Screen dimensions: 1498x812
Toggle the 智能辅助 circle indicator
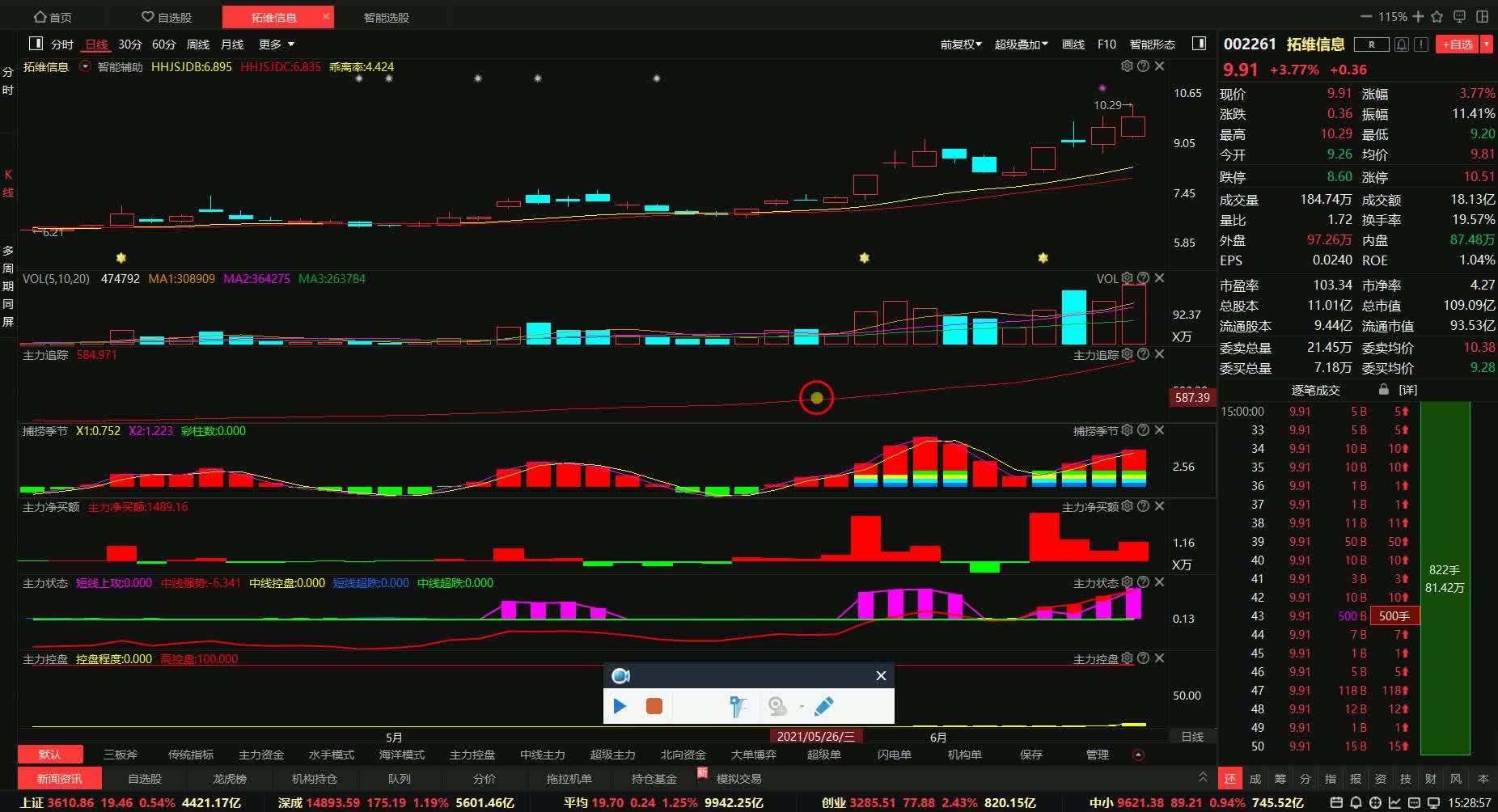[86, 67]
